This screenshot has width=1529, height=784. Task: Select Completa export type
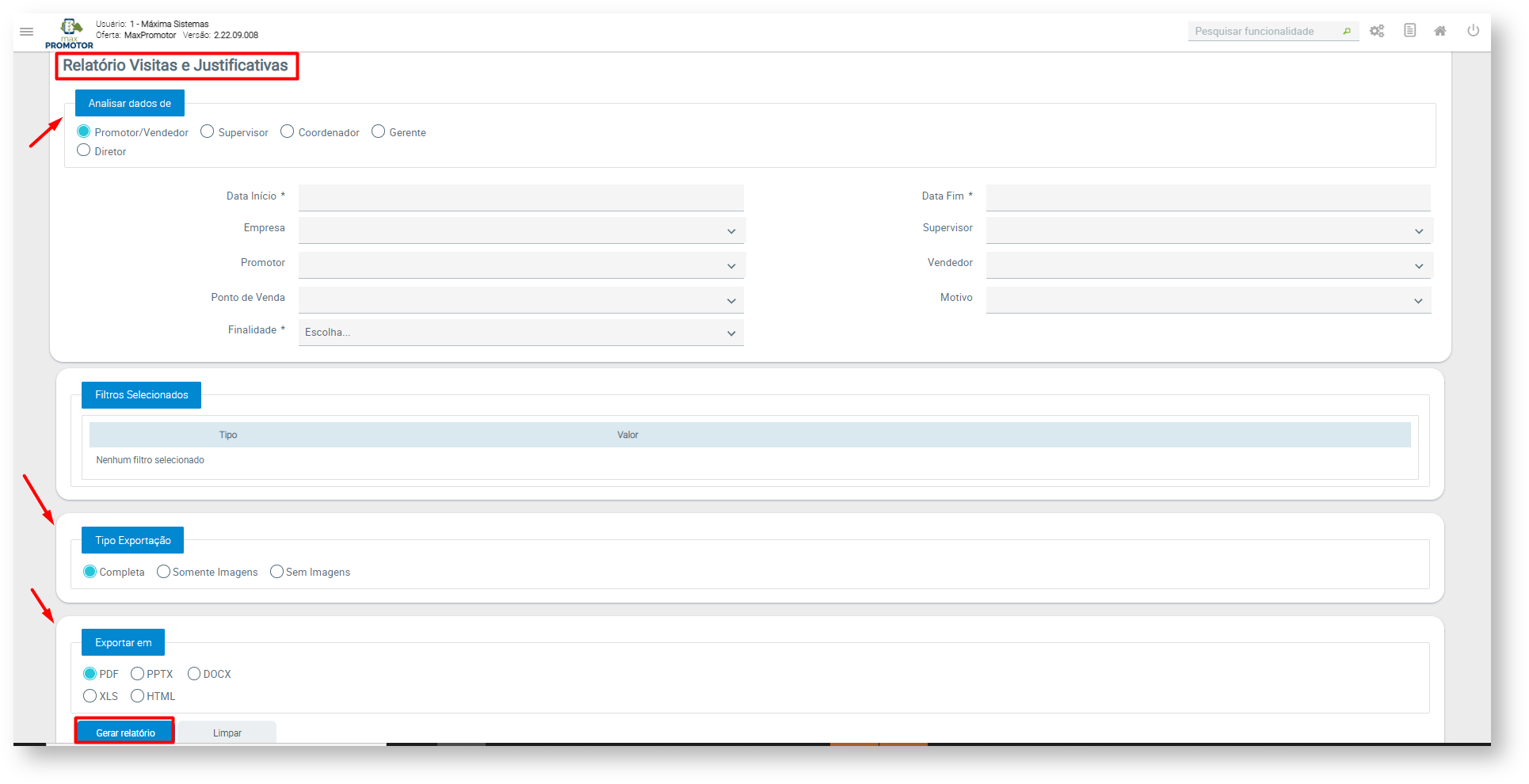coord(90,572)
